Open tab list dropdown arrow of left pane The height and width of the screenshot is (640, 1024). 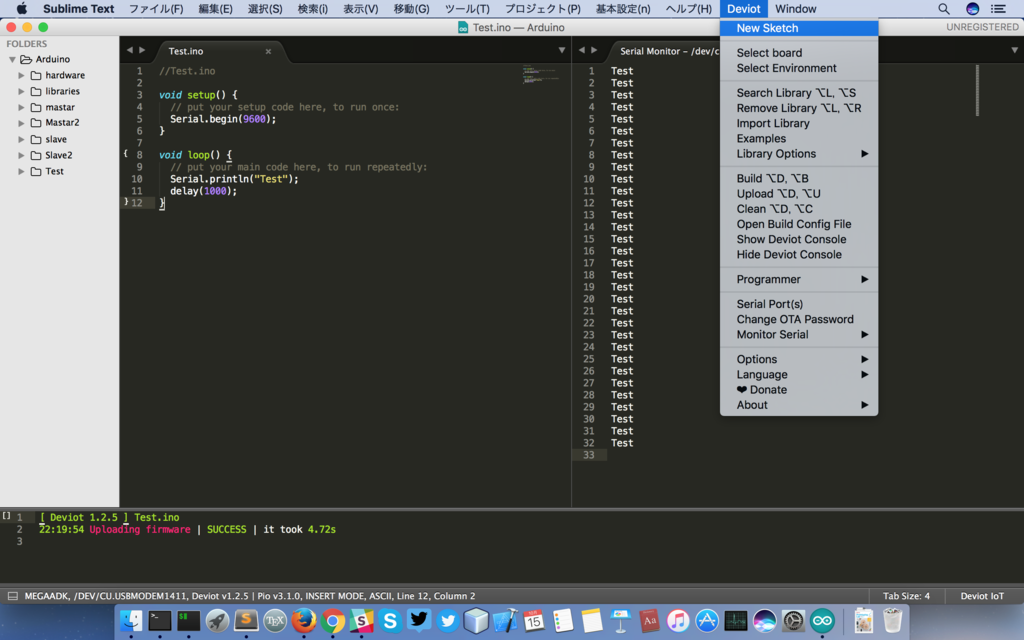[562, 50]
